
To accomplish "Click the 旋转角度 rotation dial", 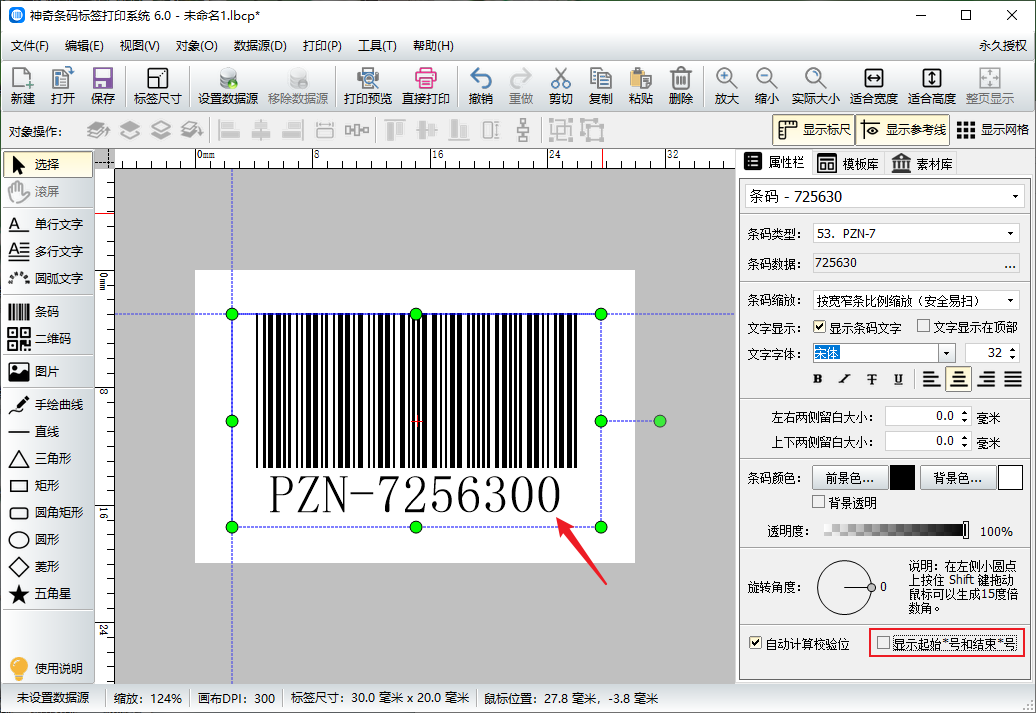I will (845, 587).
